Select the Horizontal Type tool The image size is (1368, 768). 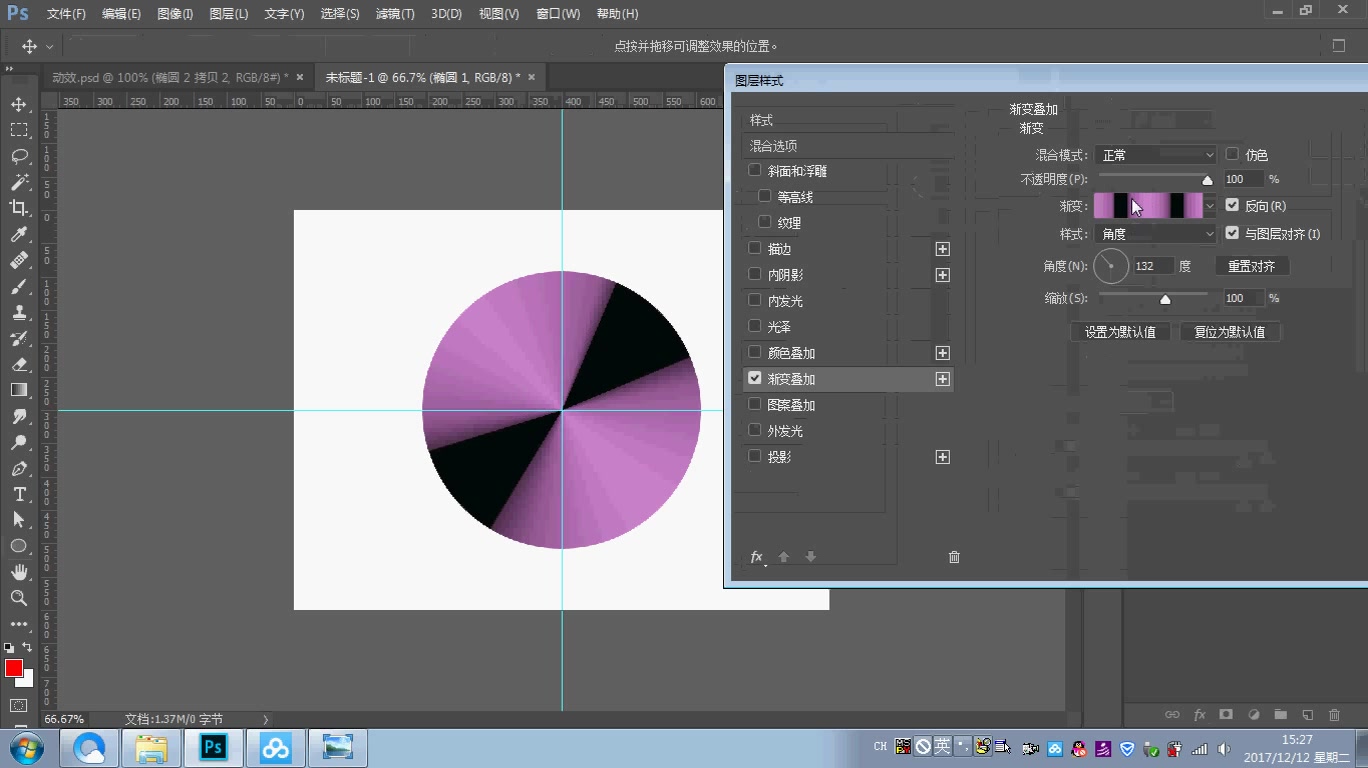(20, 494)
